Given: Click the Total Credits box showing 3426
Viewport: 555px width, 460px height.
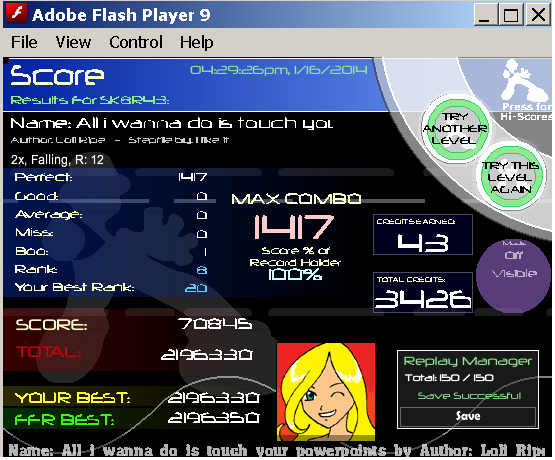Looking at the screenshot, I should click(x=423, y=293).
